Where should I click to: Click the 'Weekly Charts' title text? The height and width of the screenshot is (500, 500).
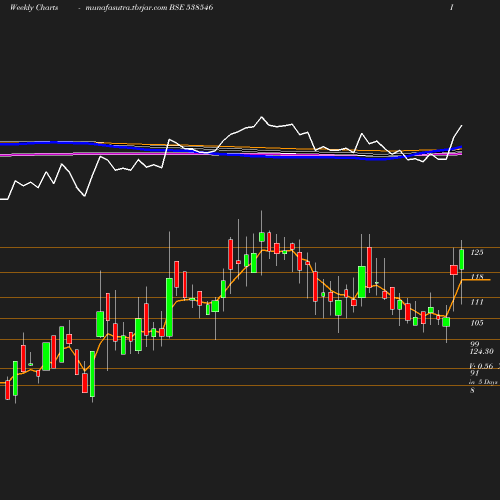tap(34, 7)
